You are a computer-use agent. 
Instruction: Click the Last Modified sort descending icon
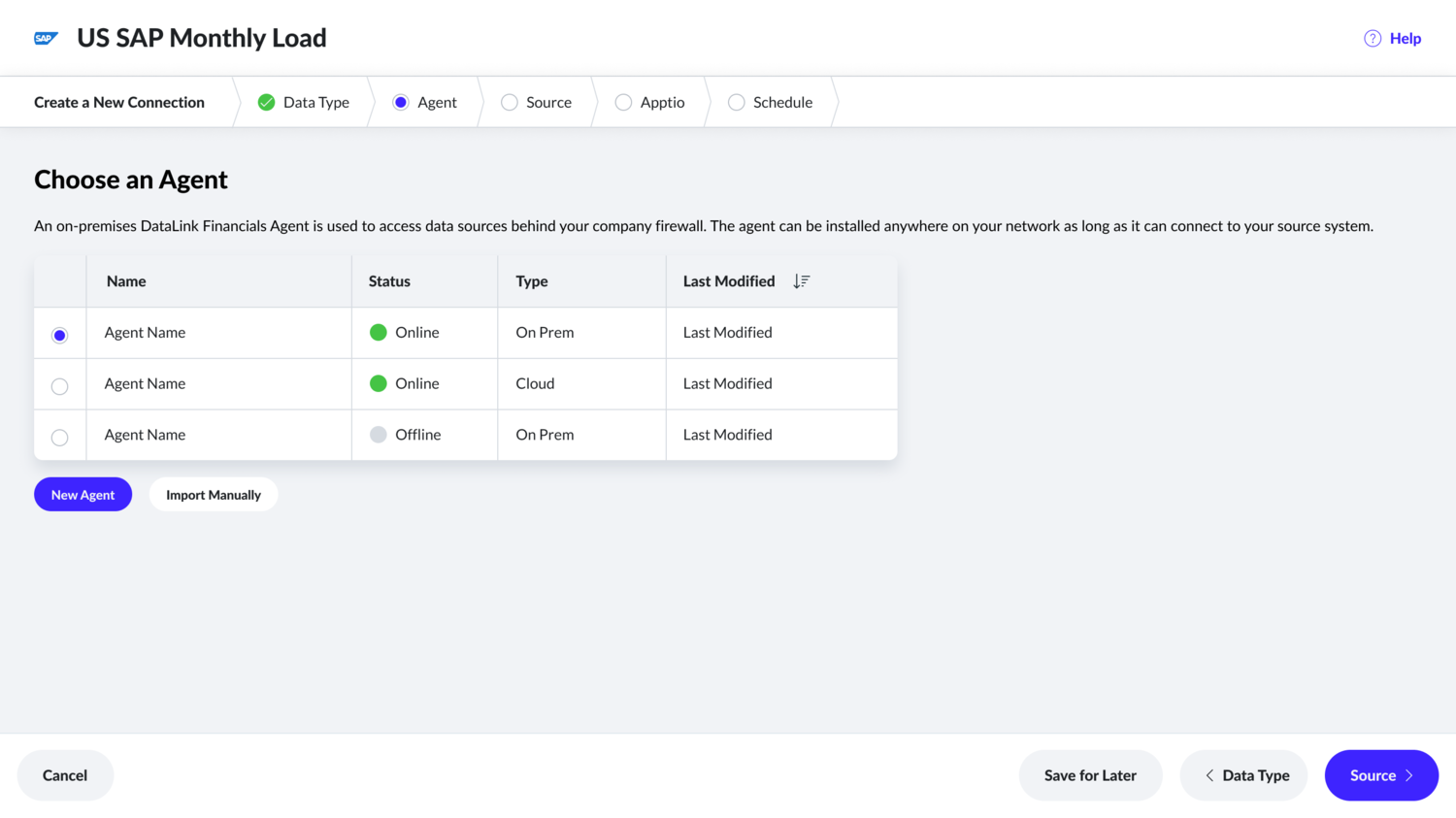click(x=801, y=281)
